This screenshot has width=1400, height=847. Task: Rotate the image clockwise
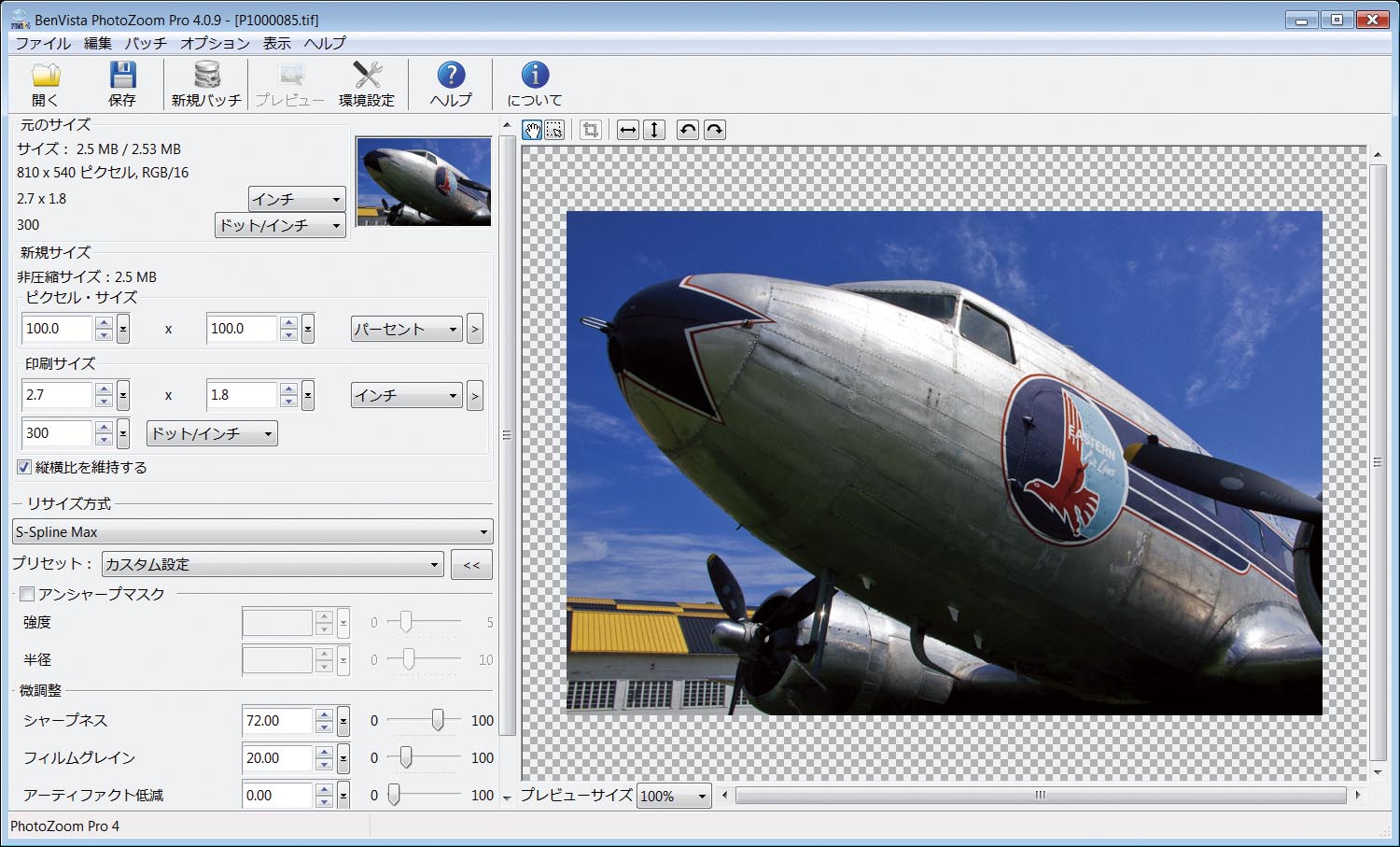click(x=714, y=130)
